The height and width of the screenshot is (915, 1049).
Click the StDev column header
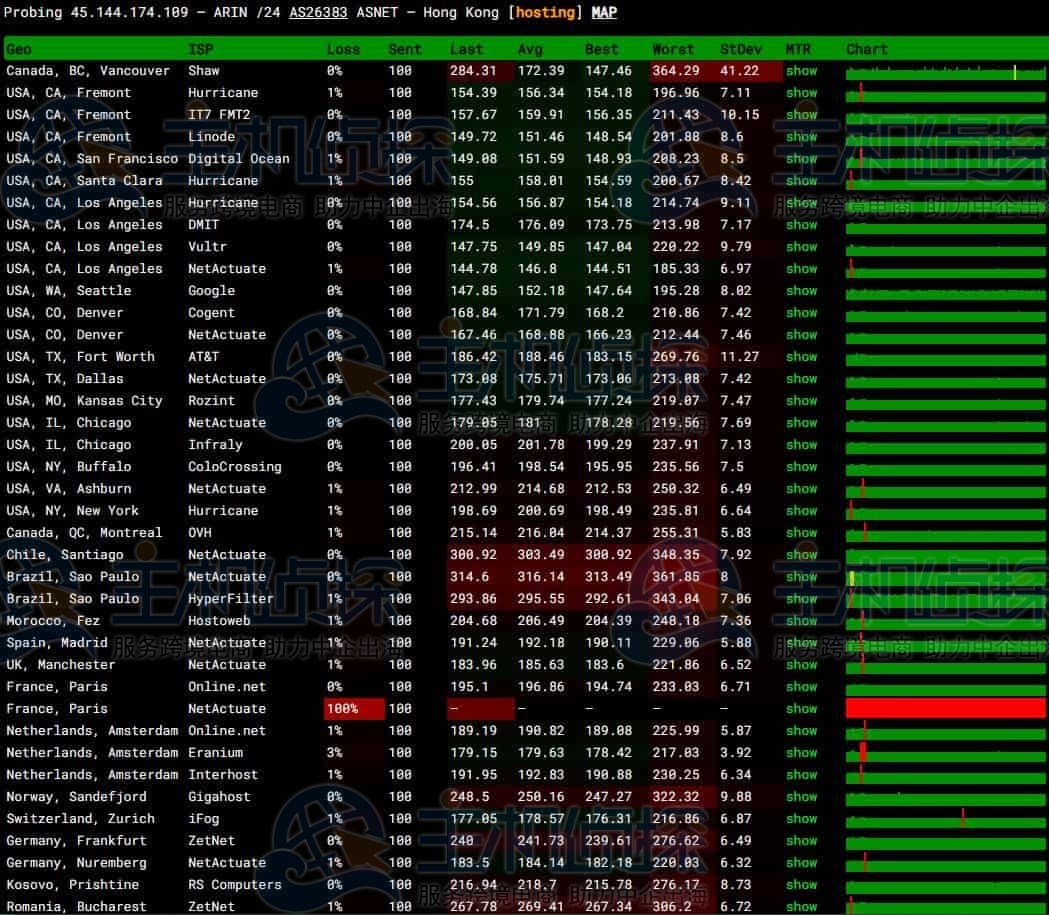click(739, 49)
